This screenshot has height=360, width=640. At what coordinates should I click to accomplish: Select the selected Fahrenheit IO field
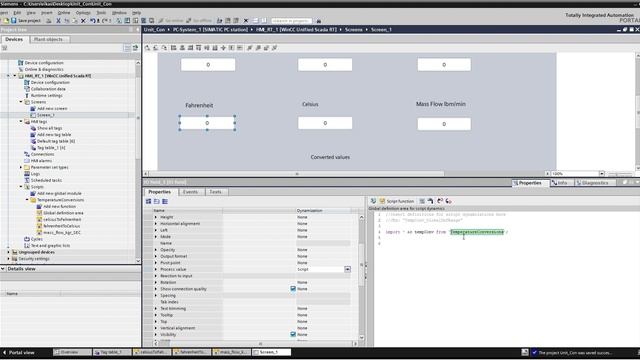[x=207, y=123]
